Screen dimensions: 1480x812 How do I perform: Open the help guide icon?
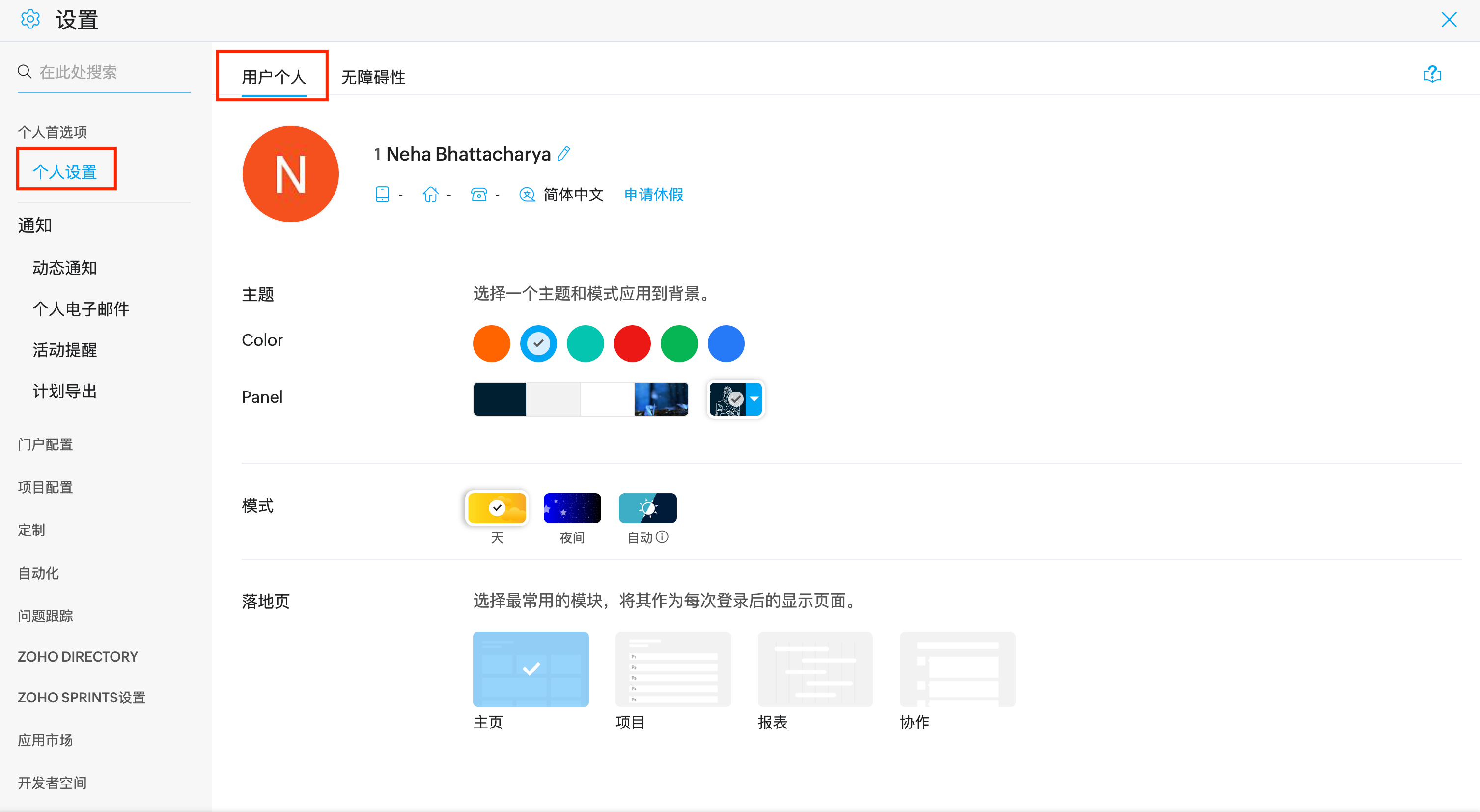1432,74
